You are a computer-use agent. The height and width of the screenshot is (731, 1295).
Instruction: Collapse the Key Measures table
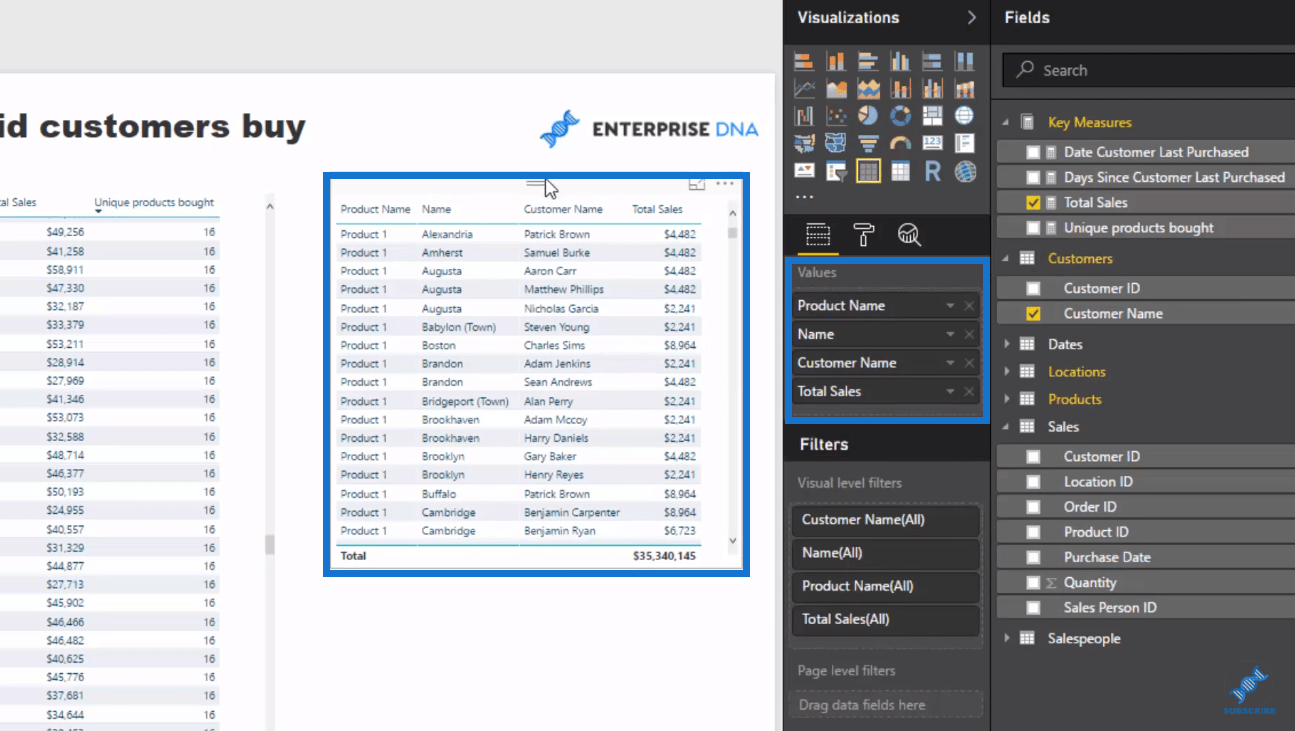click(x=1006, y=122)
